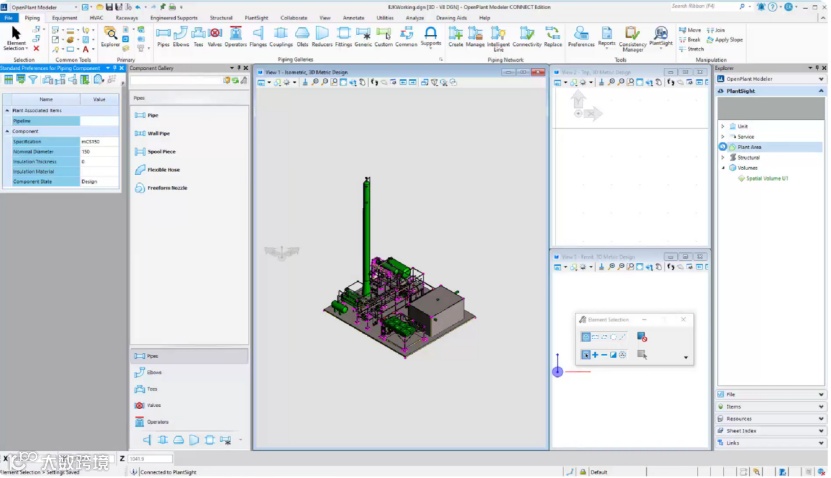Click the Join manipulation button
Viewport: 831px width, 478px height.
click(717, 30)
